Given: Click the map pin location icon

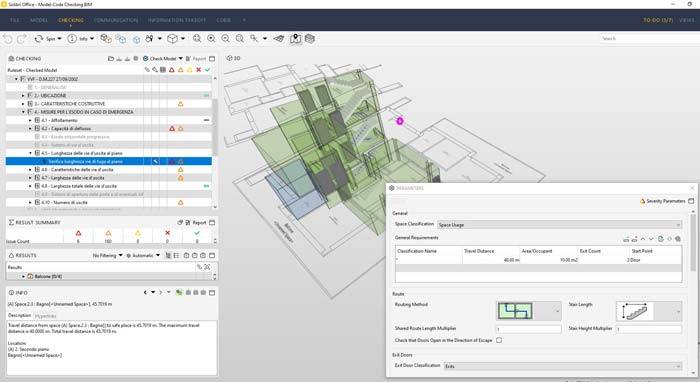Looking at the screenshot, I should 296,39.
